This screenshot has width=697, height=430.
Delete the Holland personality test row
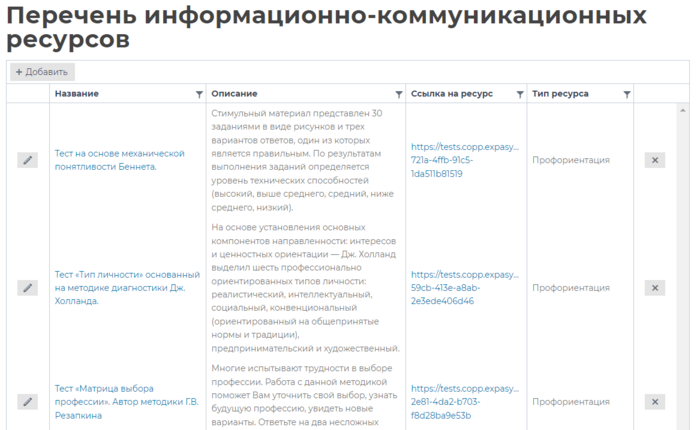tap(655, 288)
